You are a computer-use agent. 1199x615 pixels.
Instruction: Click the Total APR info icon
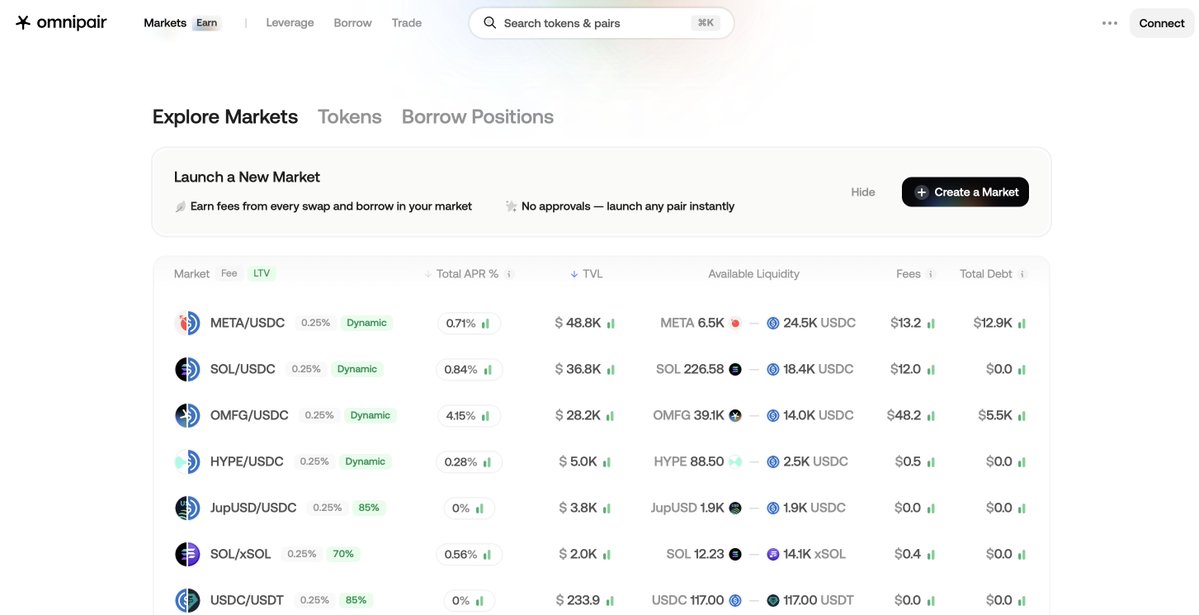[509, 274]
